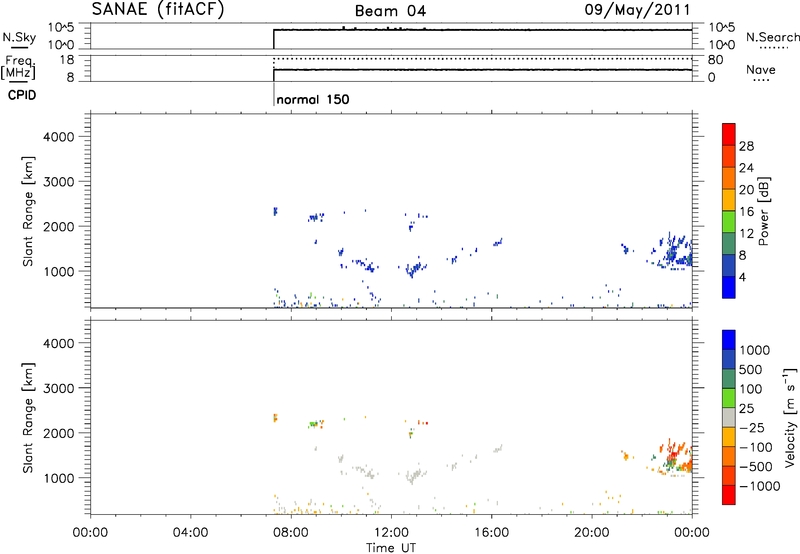Click the 3000 km tick in power panel
Viewport: 800px width, 554px height.
(x=59, y=182)
